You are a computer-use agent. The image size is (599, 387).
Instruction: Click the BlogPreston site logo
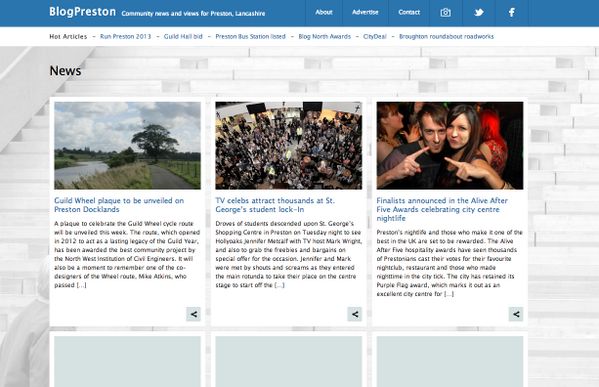83,12
